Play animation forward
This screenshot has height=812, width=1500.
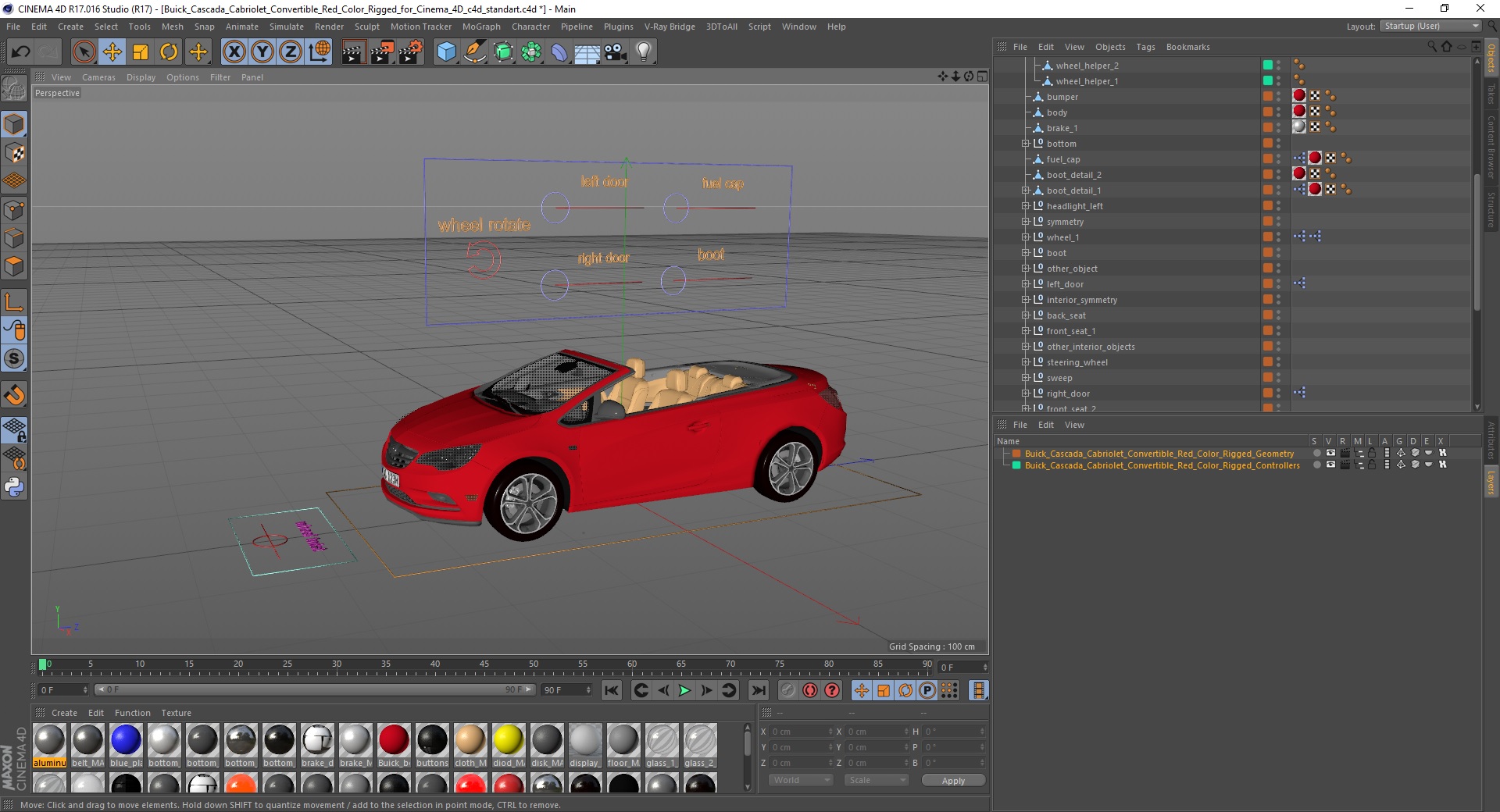684,690
